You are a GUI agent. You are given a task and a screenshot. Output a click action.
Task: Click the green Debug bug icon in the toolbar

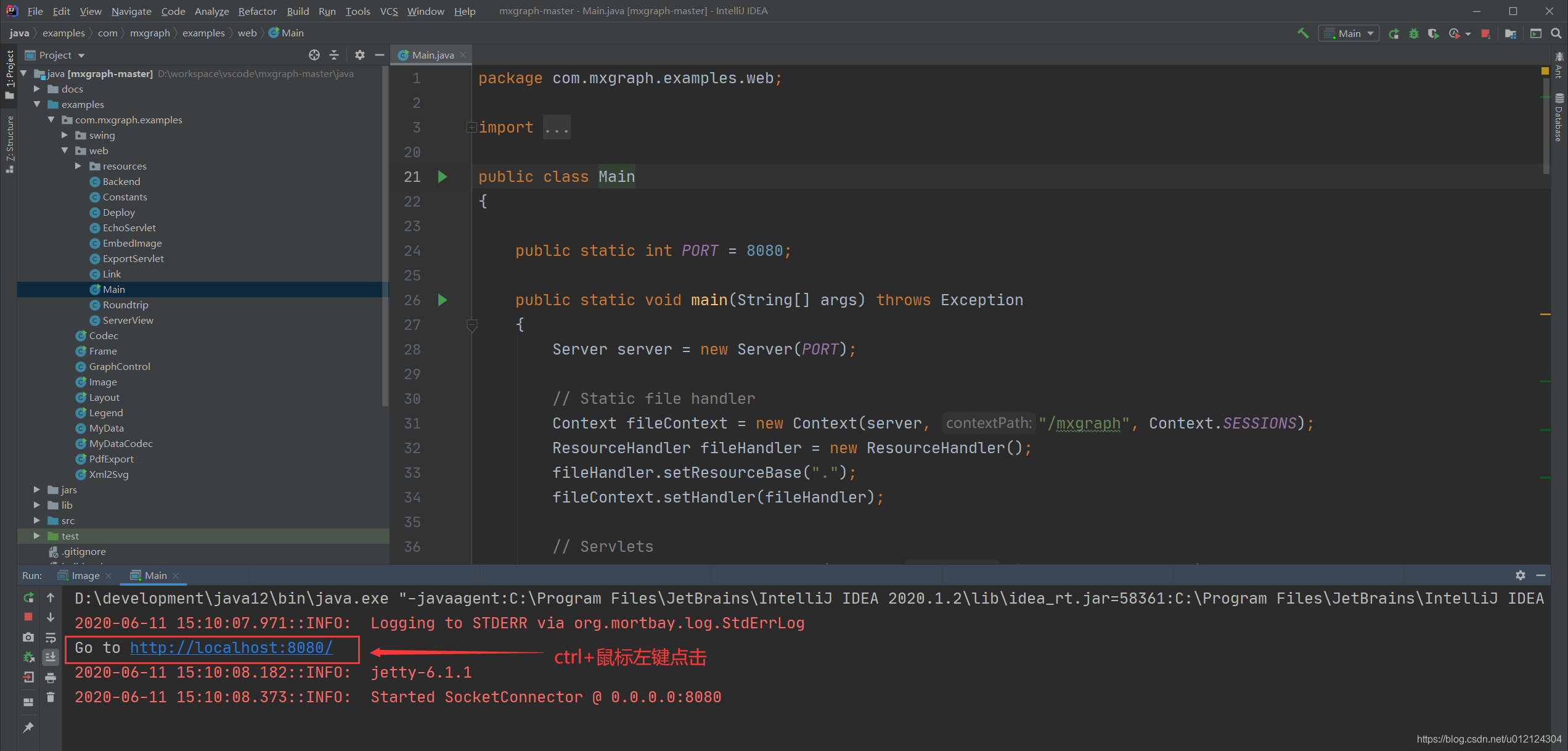pos(1414,33)
